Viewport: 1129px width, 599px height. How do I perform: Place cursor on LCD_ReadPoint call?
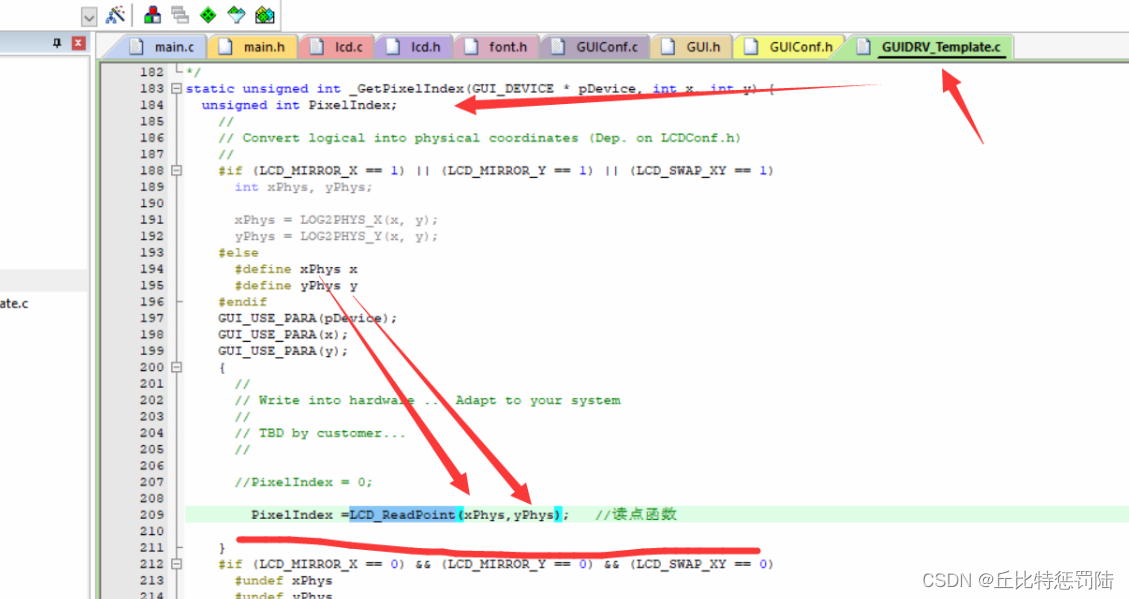pos(402,515)
